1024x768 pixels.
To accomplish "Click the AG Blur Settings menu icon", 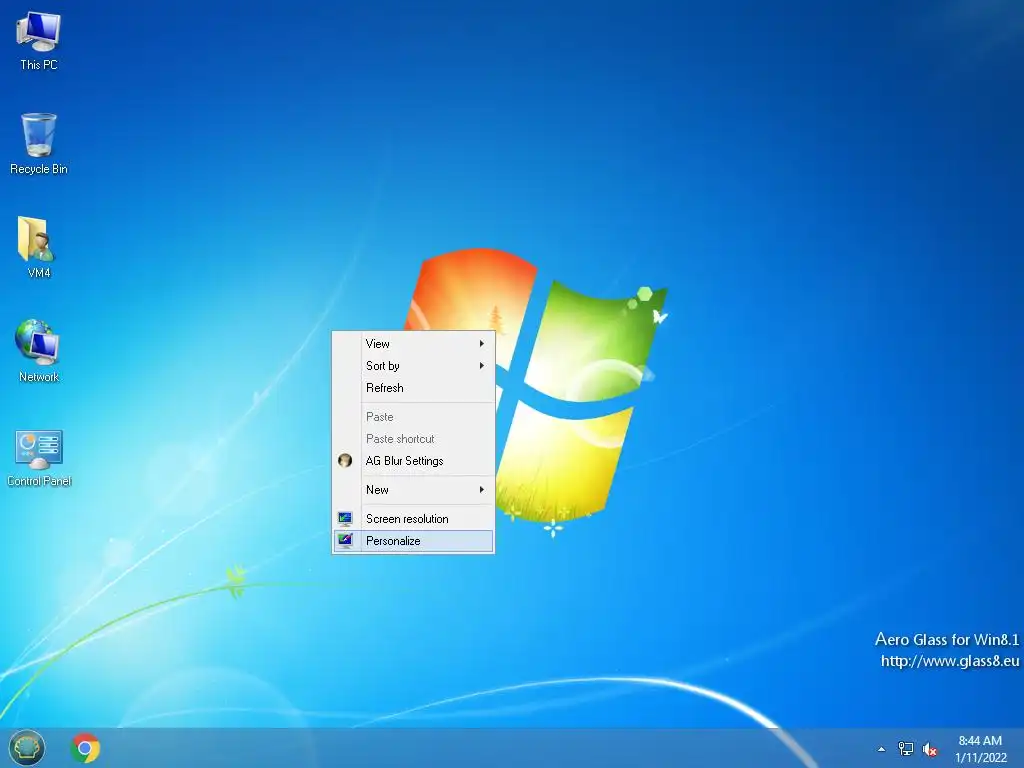I will pyautogui.click(x=345, y=461).
